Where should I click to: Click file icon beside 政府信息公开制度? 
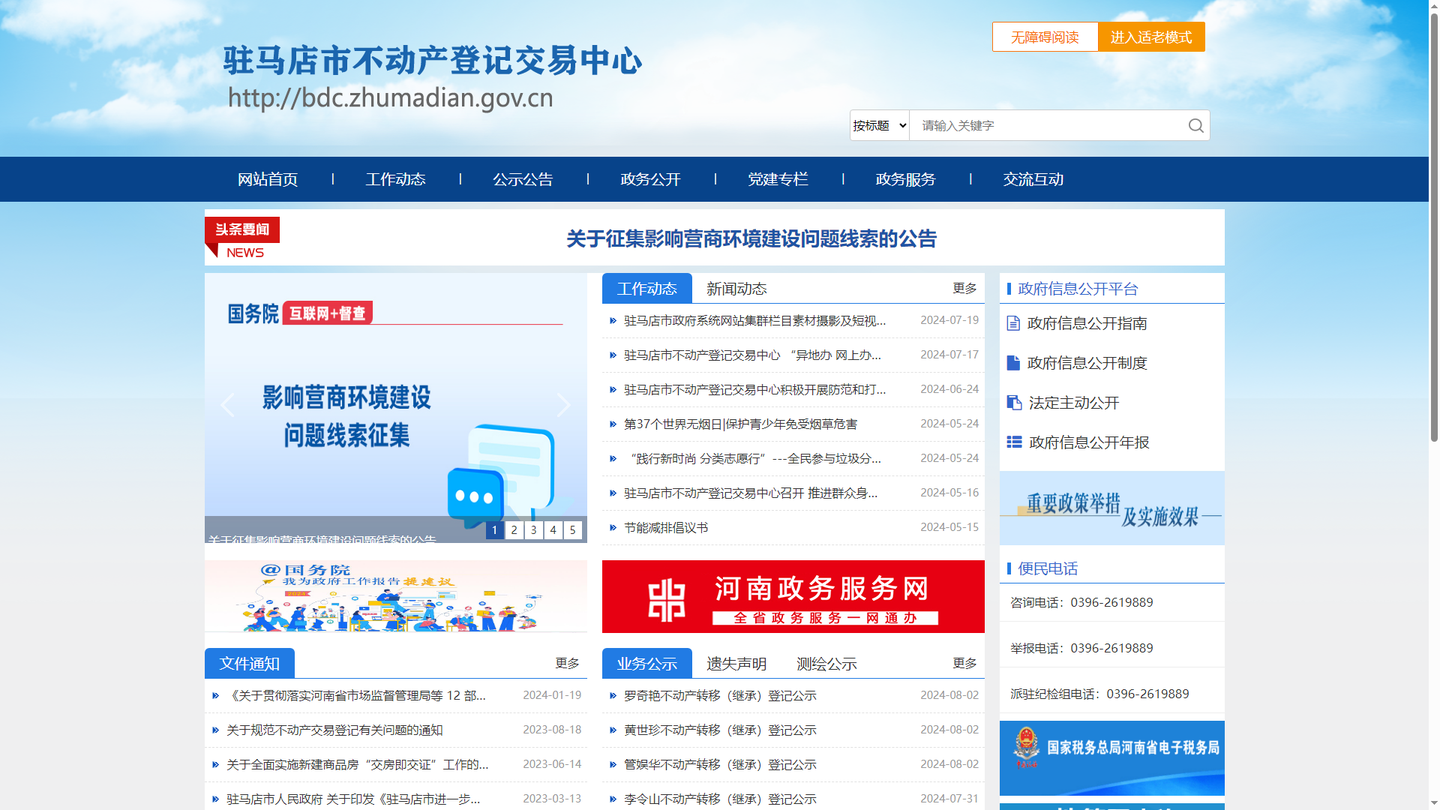pyautogui.click(x=1013, y=363)
